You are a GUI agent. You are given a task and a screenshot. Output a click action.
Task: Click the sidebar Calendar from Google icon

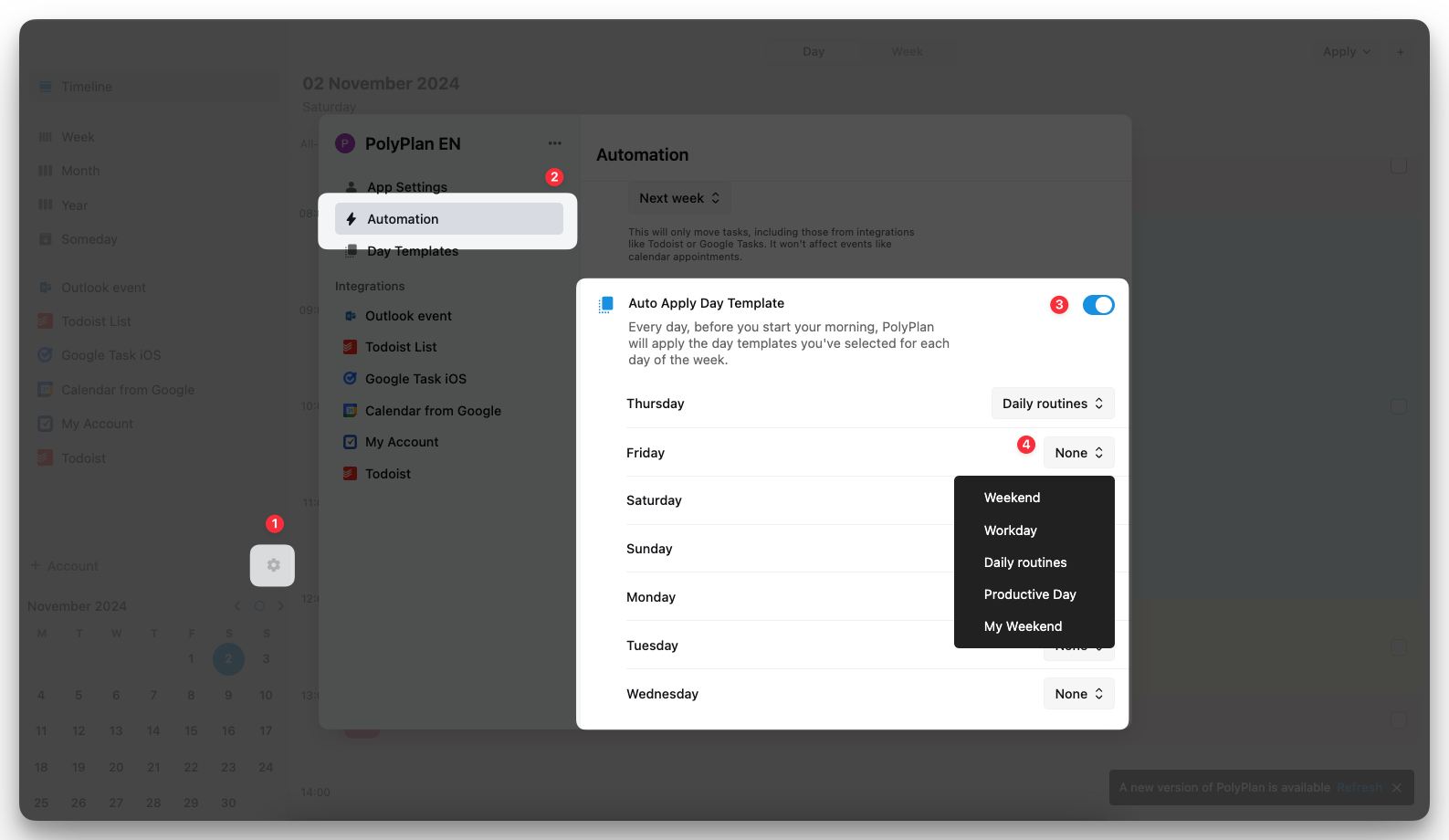[46, 390]
